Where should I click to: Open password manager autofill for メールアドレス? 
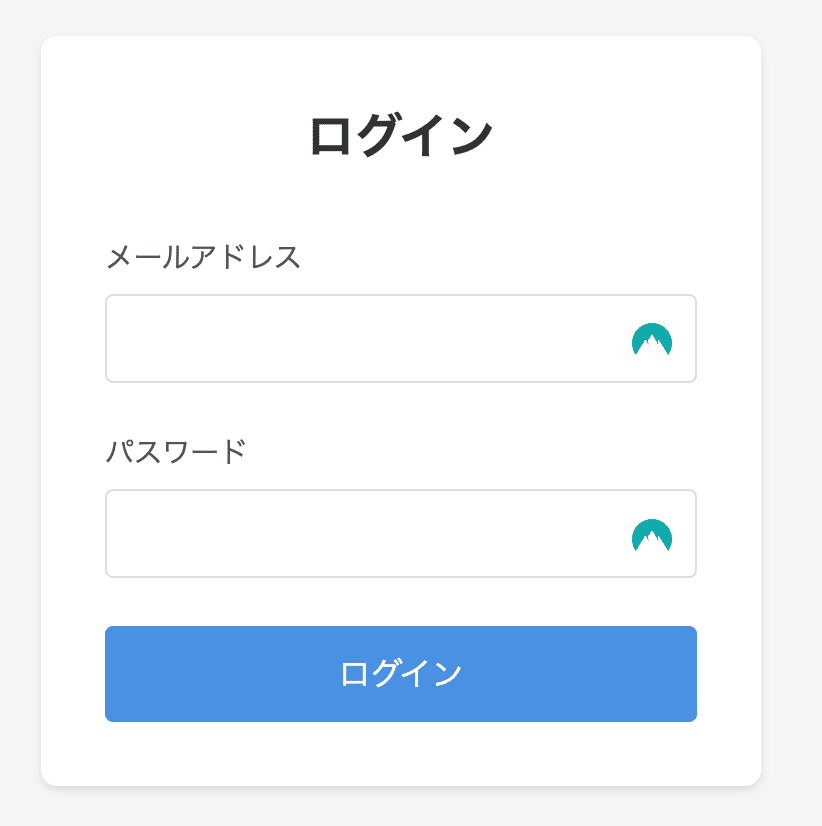(652, 339)
